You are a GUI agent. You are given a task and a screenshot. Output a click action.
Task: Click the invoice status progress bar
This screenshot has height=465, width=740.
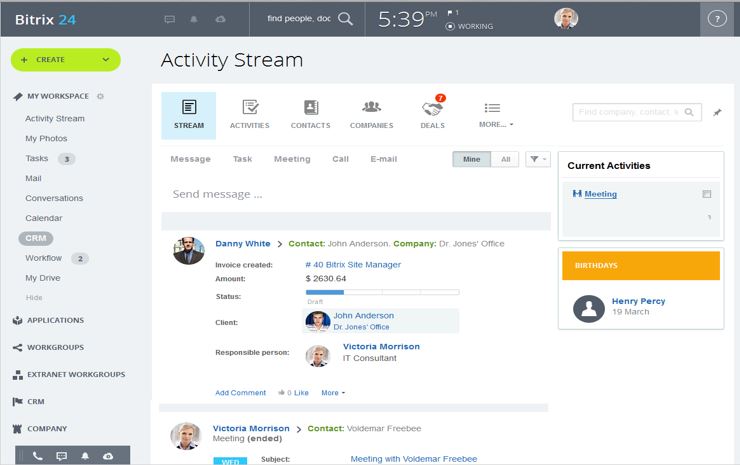click(x=381, y=292)
